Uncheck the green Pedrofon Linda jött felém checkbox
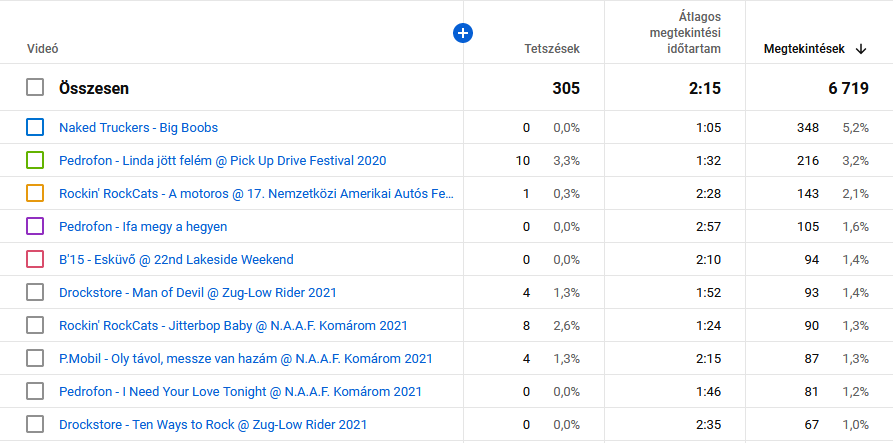The width and height of the screenshot is (893, 443). 35,160
